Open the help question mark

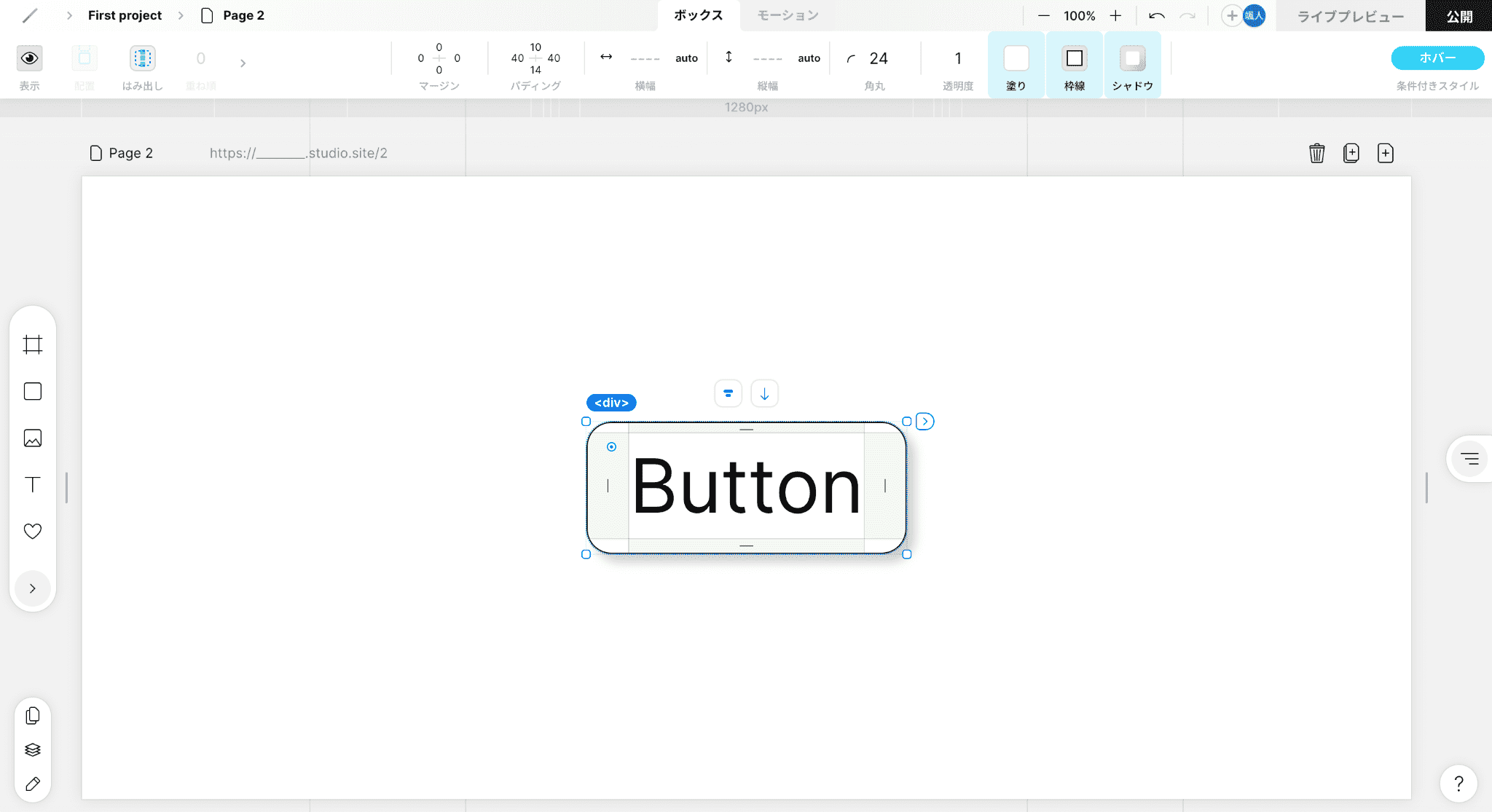click(1458, 784)
